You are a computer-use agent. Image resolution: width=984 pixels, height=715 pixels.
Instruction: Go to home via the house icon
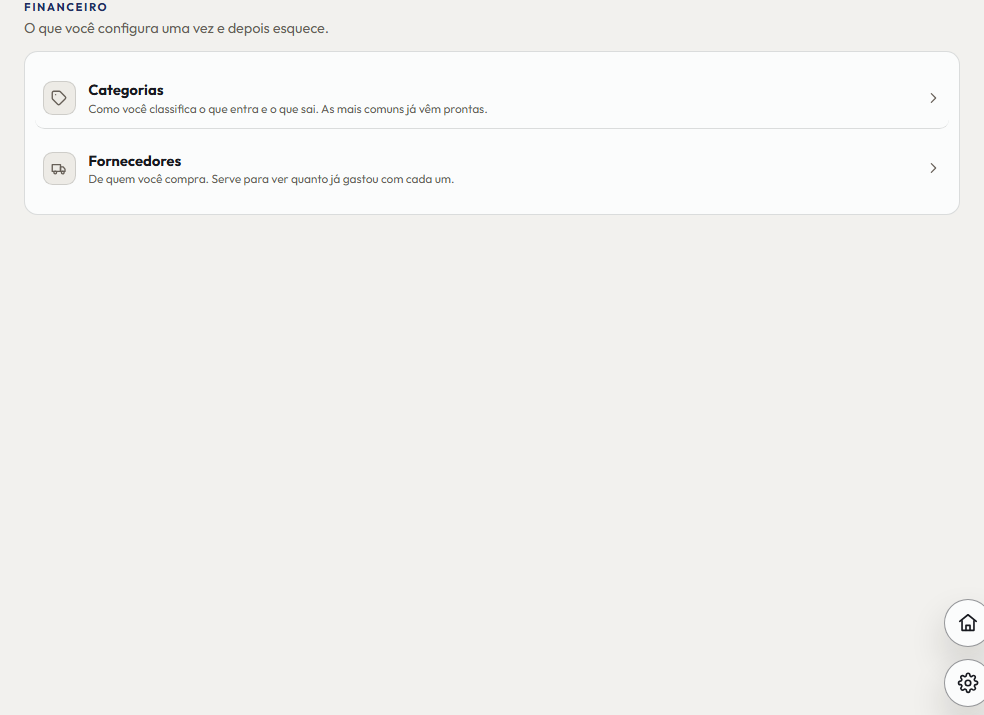pos(967,623)
